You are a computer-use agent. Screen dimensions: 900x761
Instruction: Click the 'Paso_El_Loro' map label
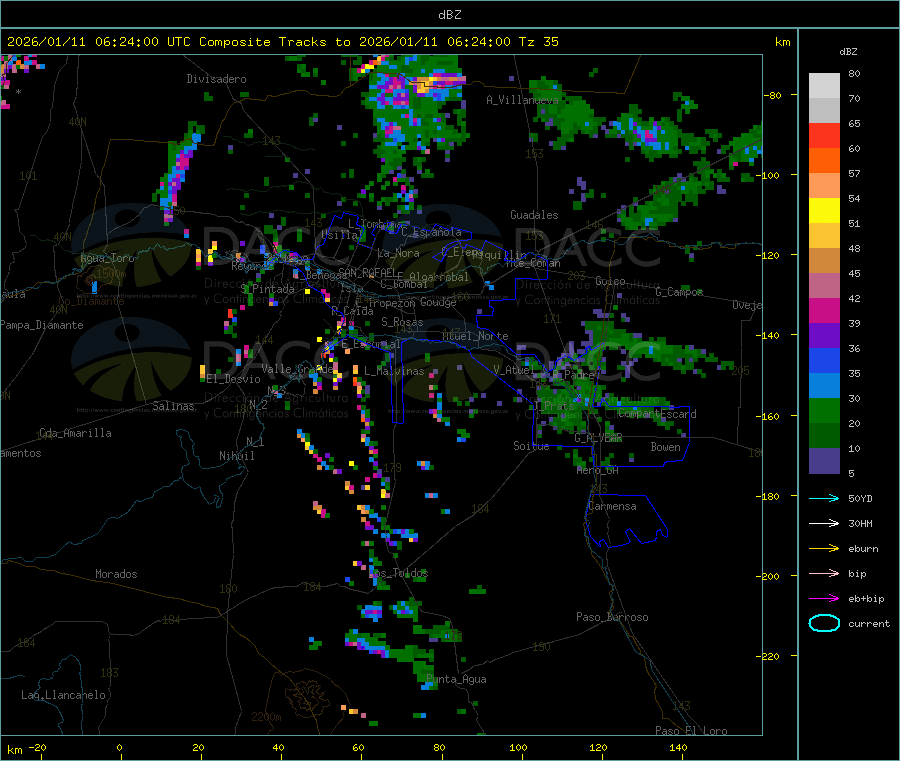[691, 731]
